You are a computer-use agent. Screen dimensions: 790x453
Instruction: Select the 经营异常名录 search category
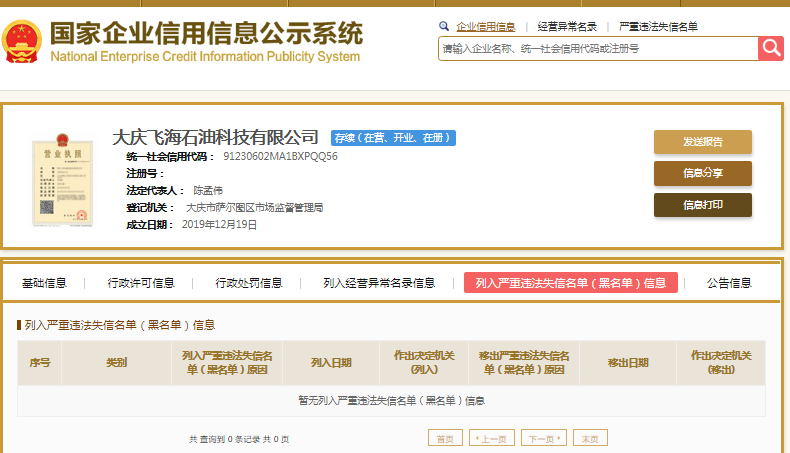point(567,27)
